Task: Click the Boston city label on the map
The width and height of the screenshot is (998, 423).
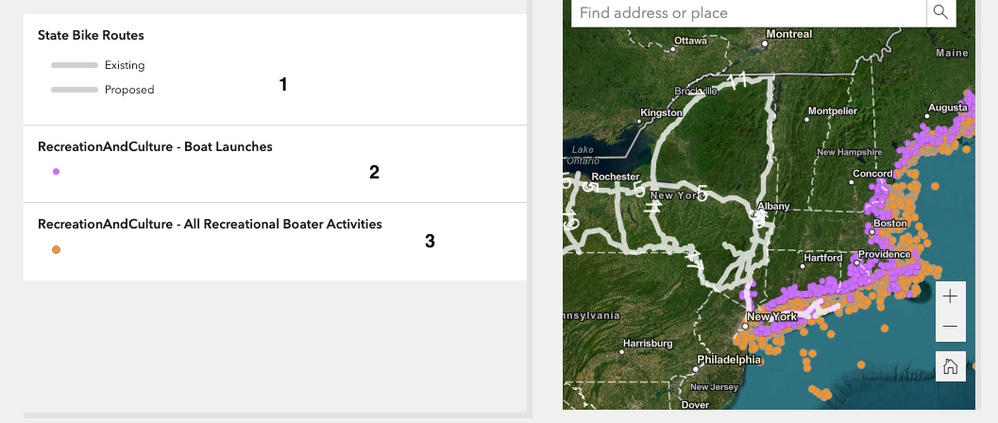Action: 890,223
